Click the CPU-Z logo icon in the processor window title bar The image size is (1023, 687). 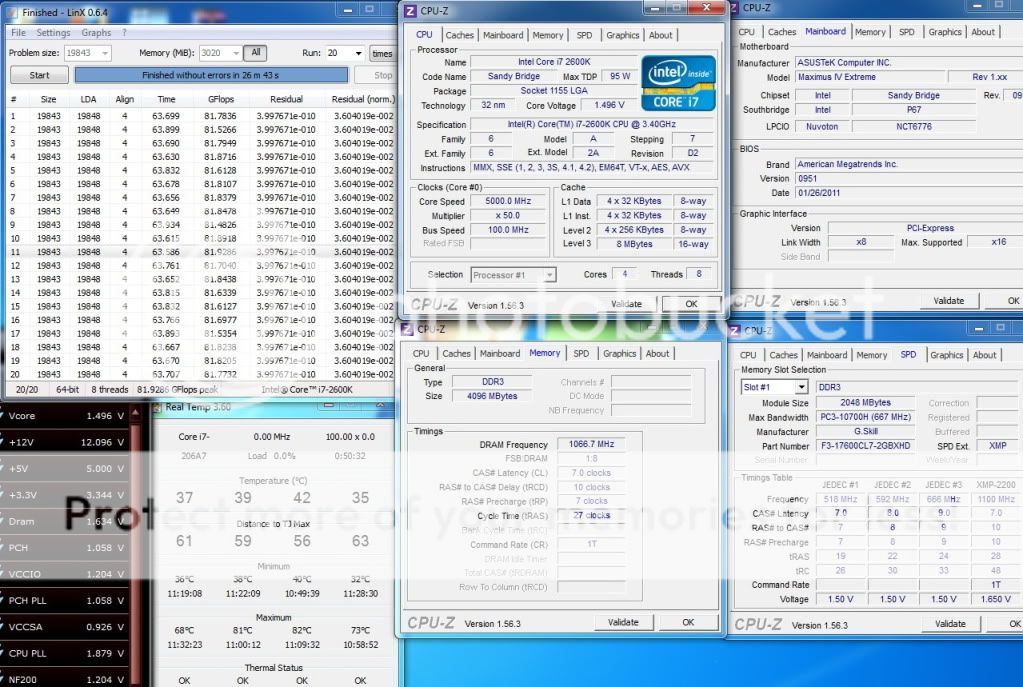click(x=409, y=9)
